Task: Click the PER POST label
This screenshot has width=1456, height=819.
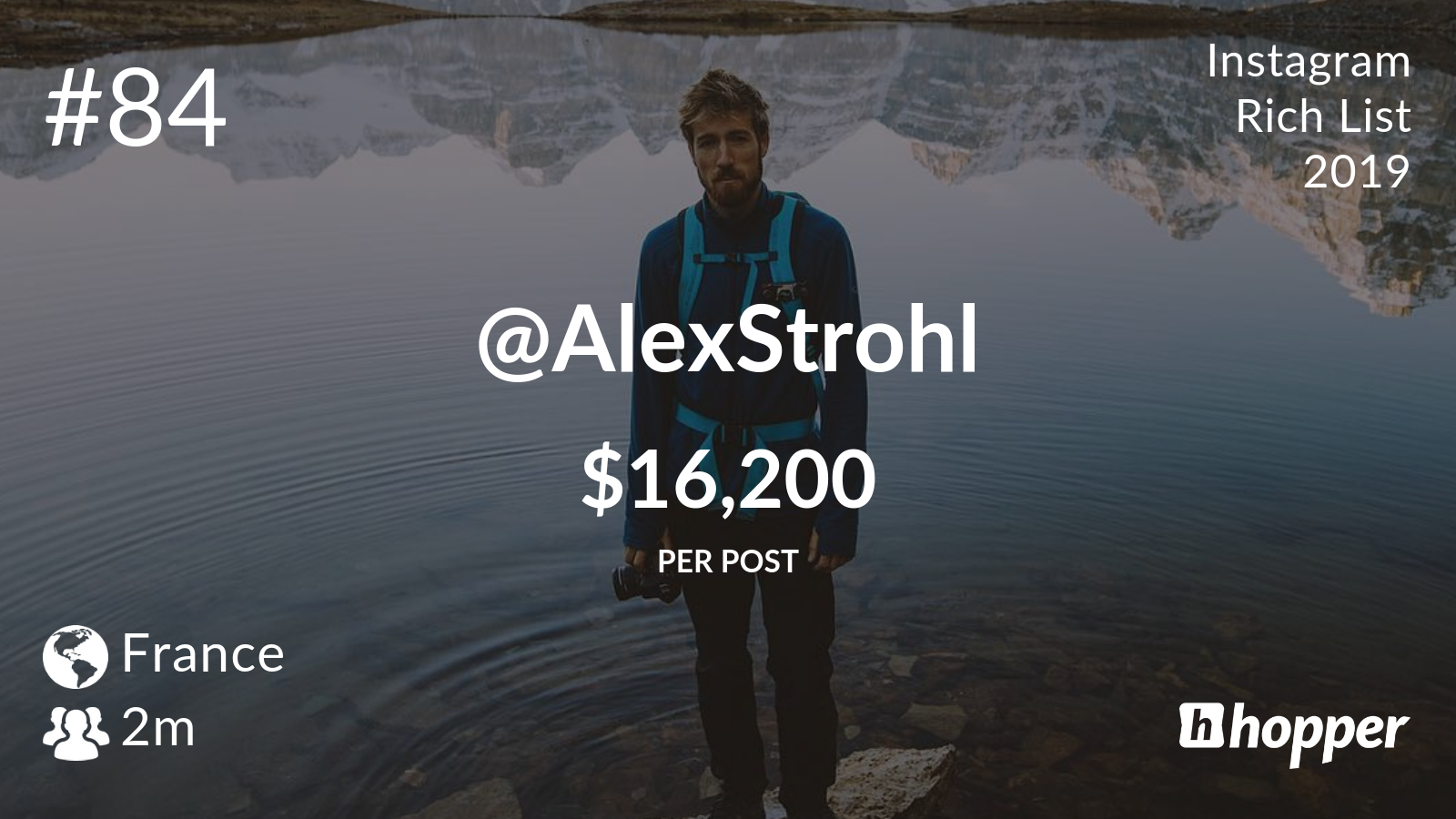Action: click(x=728, y=561)
